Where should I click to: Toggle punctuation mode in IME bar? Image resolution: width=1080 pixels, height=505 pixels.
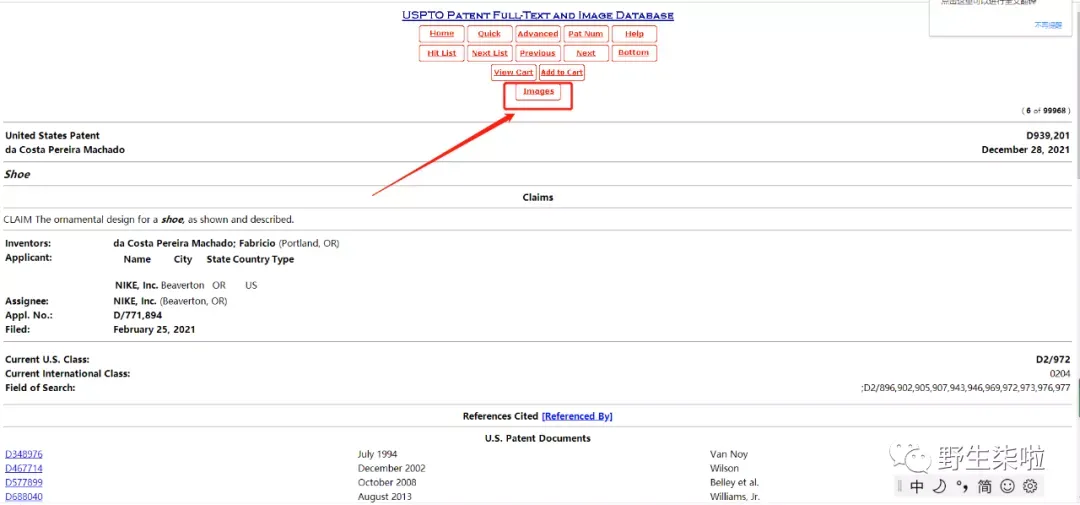coord(962,486)
